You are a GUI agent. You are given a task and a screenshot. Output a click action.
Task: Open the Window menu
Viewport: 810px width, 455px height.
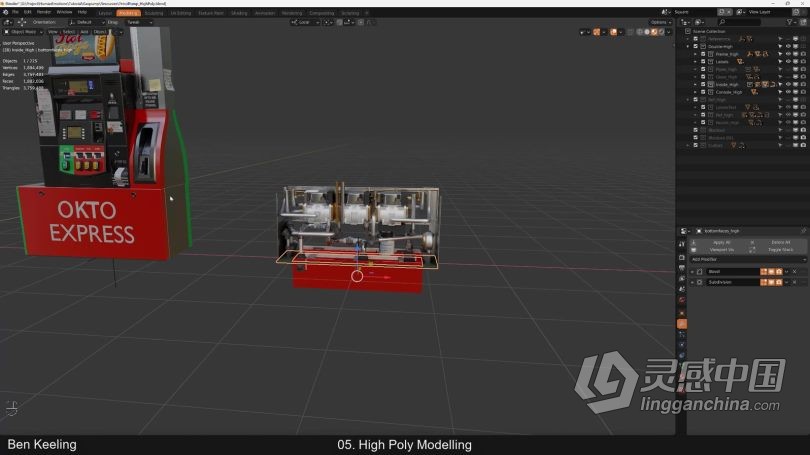64,12
